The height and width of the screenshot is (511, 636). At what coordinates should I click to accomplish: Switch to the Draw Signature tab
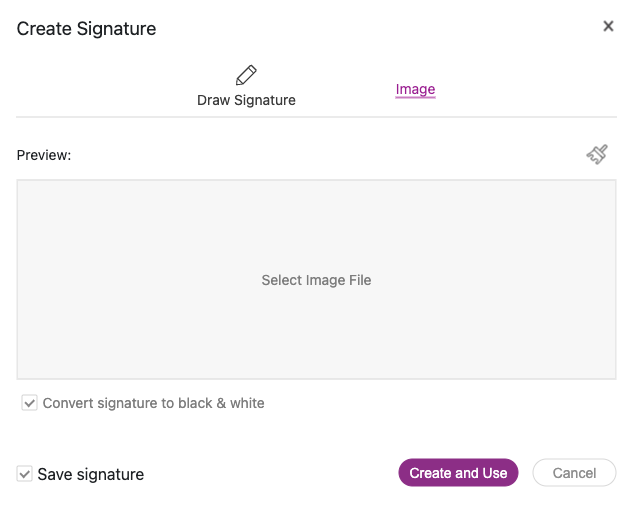click(x=246, y=86)
